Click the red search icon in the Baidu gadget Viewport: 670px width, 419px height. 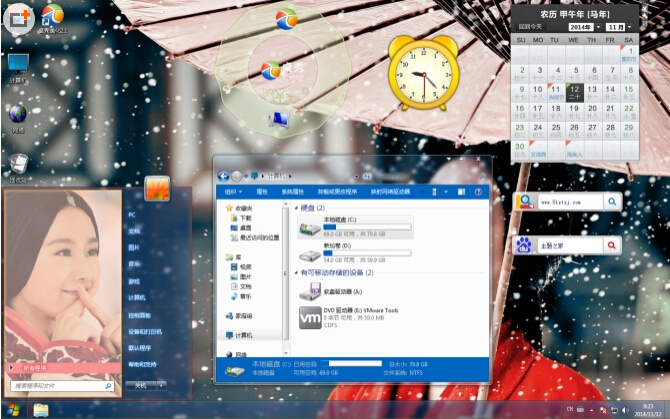611,245
